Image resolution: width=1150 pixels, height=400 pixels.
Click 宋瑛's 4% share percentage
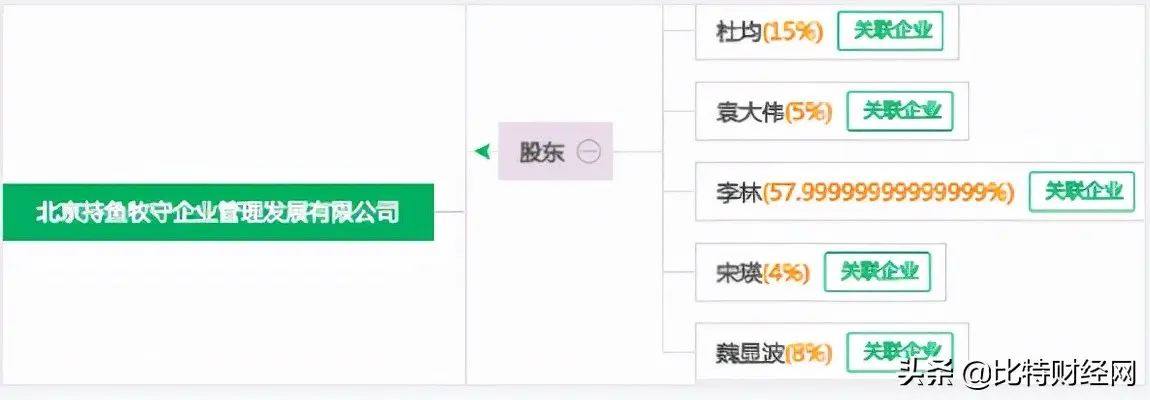coord(786,273)
